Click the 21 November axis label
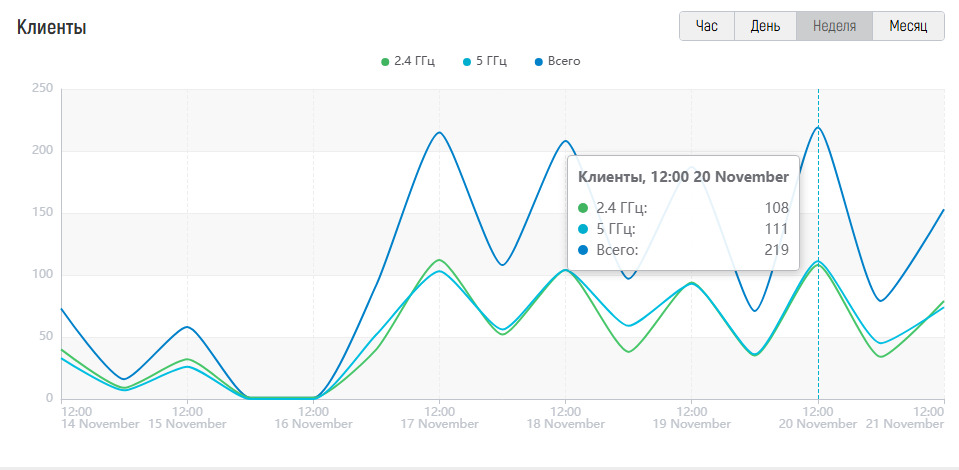 point(905,423)
